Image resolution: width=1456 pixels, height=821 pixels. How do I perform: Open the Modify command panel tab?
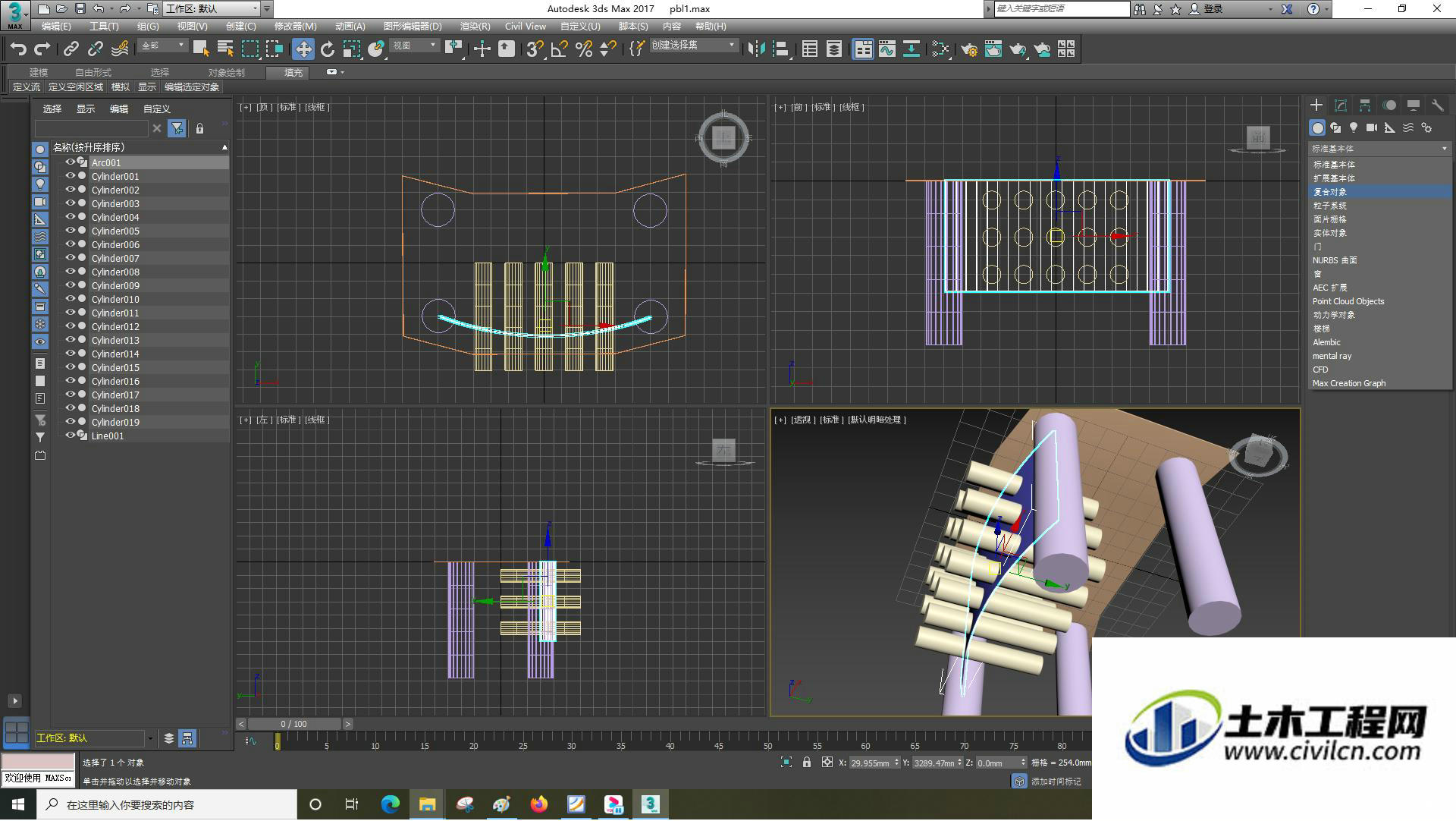(x=1341, y=105)
